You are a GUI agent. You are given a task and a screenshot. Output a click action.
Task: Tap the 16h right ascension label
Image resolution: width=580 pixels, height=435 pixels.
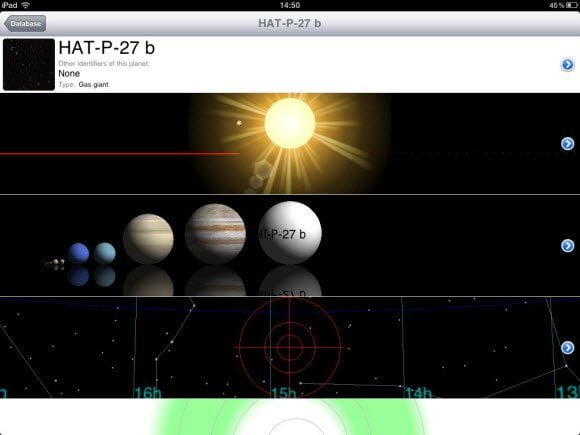[148, 392]
